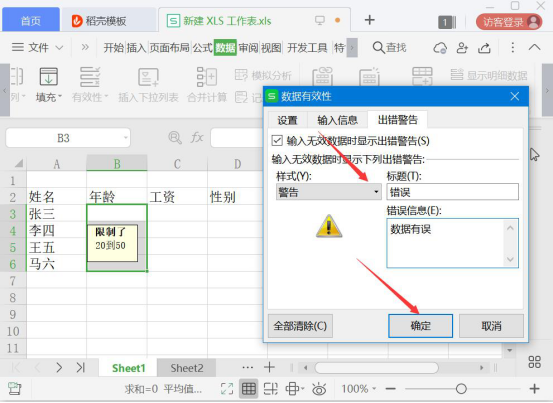Click the add collaborator icon
Image resolution: width=553 pixels, height=403 pixels.
(x=462, y=48)
